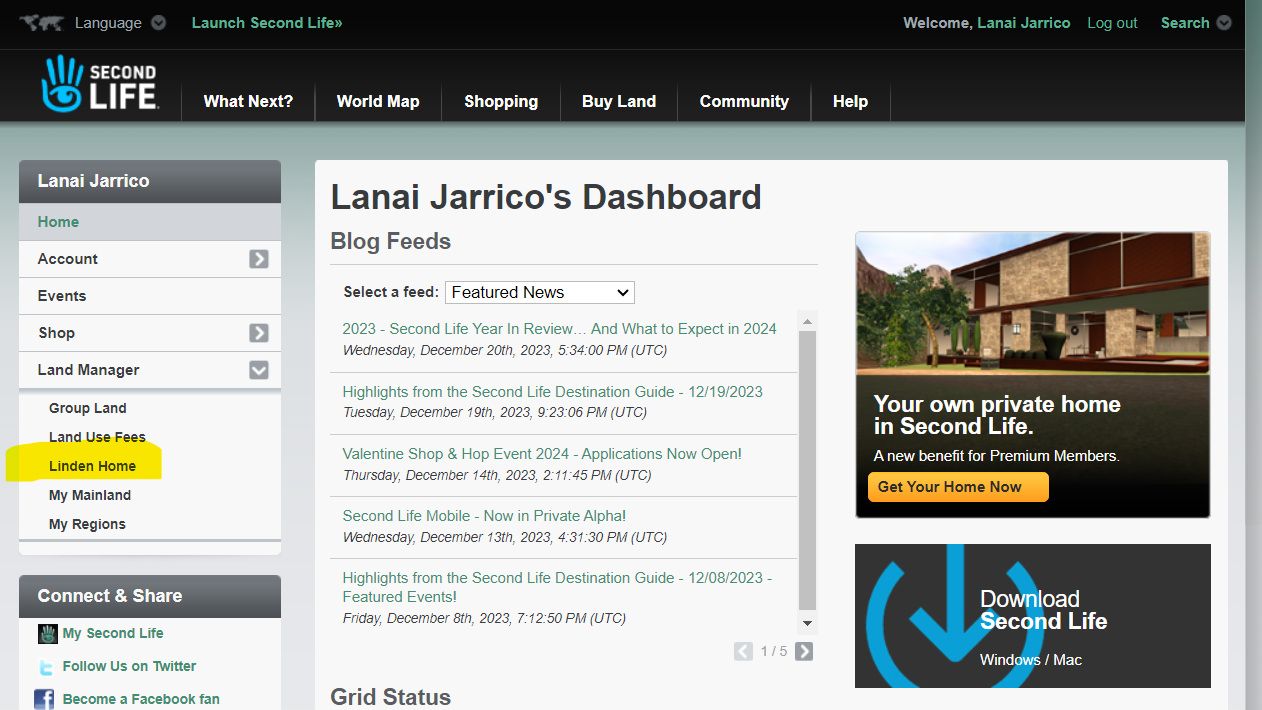Open Destination Guide 12/08/2023 Featured Events article
Viewport: 1262px width, 710px height.
click(x=557, y=587)
